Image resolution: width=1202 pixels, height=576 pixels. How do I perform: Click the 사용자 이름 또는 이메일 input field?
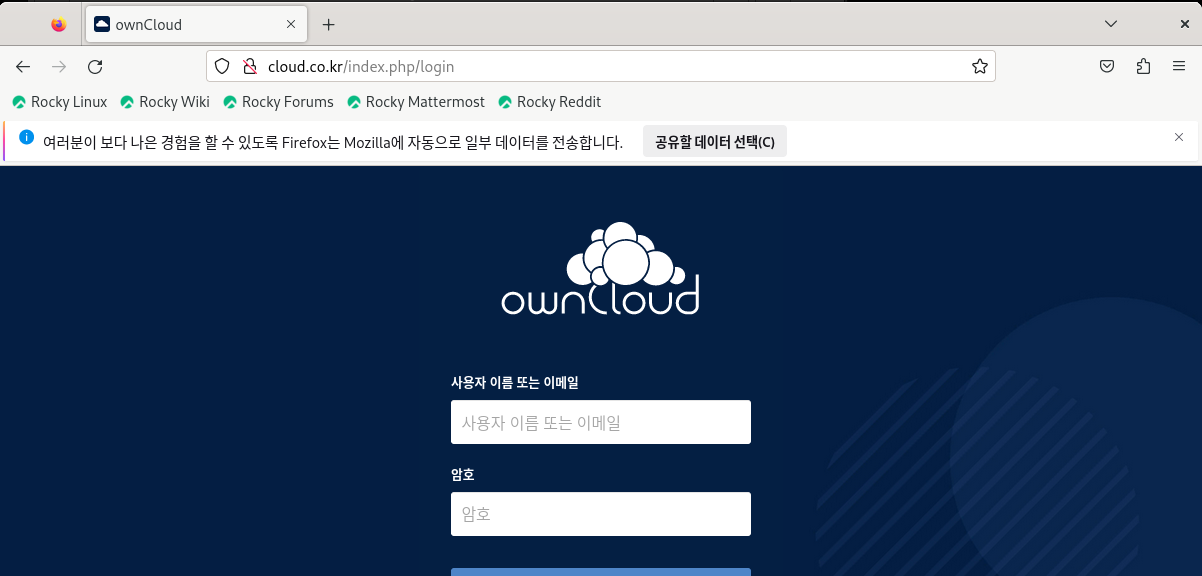(x=601, y=422)
